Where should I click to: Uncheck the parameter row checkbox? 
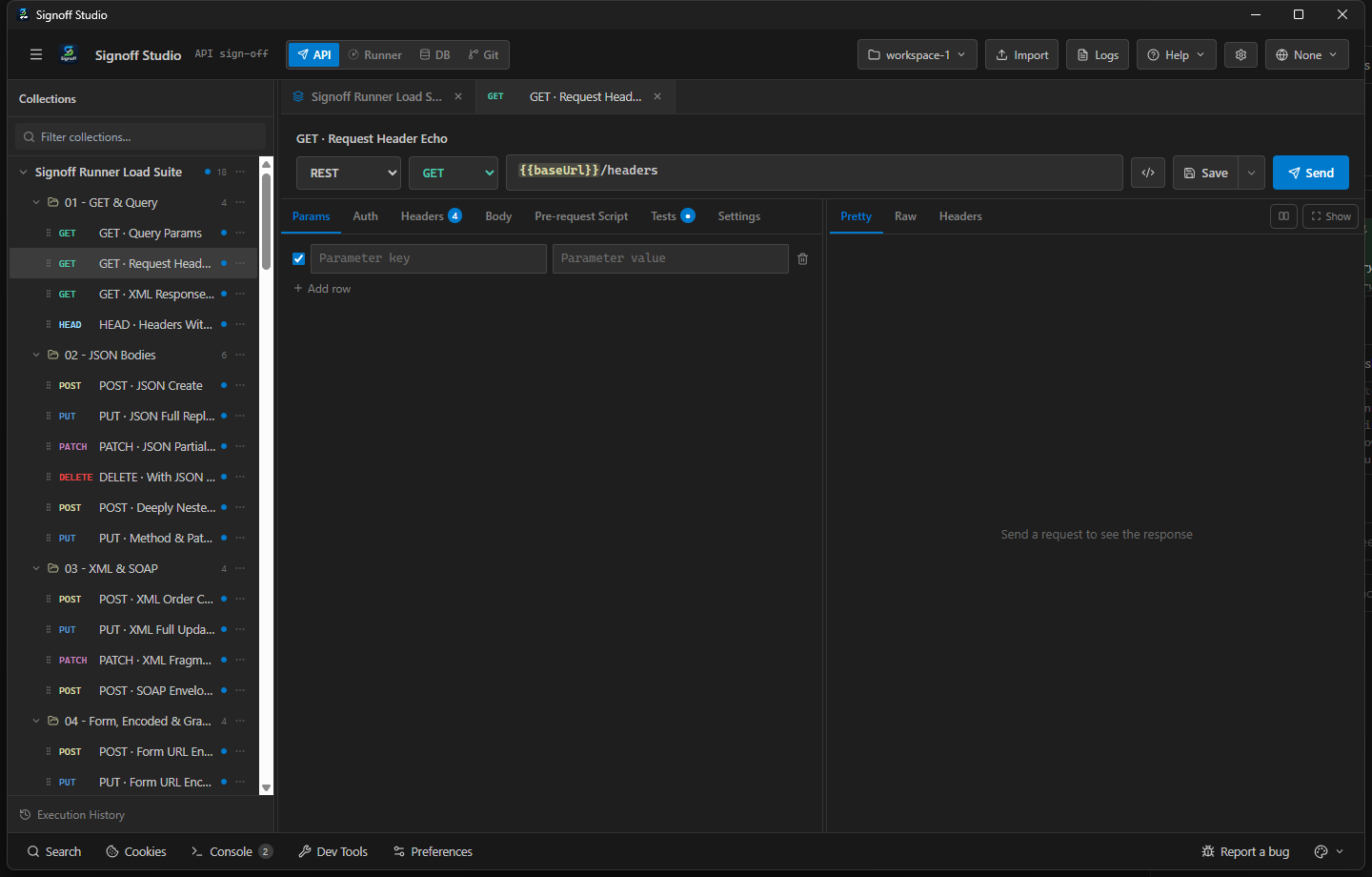[x=299, y=259]
